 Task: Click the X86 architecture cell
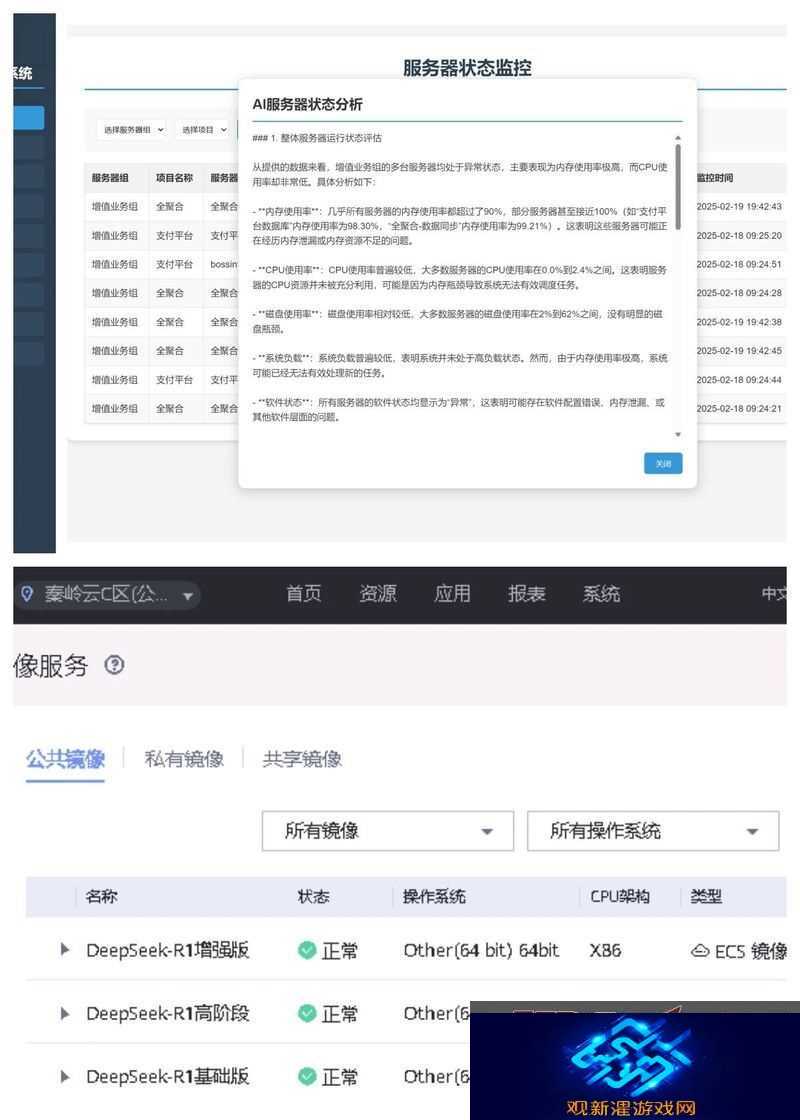pos(605,951)
